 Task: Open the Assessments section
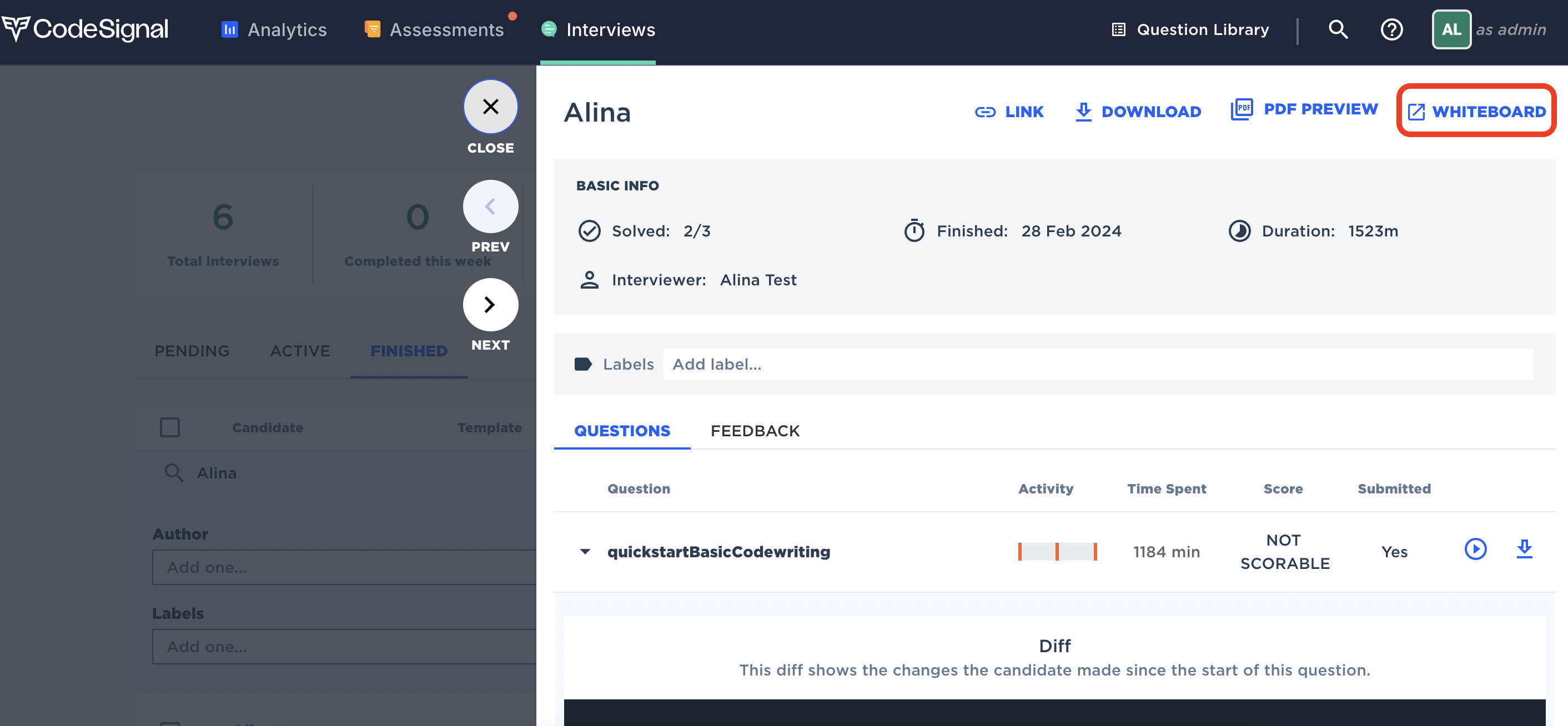(434, 29)
